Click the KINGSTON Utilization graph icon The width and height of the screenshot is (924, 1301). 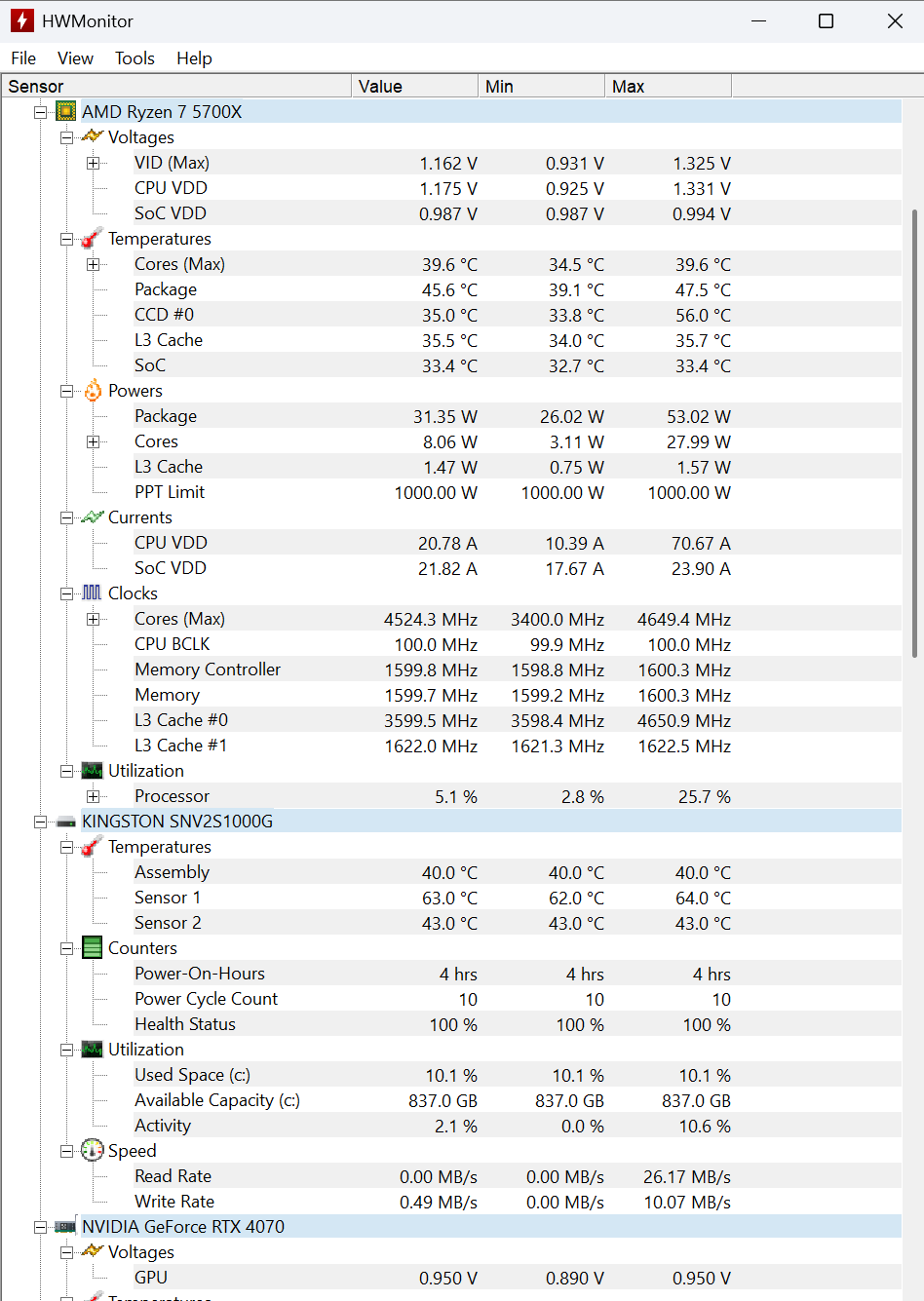[93, 1049]
